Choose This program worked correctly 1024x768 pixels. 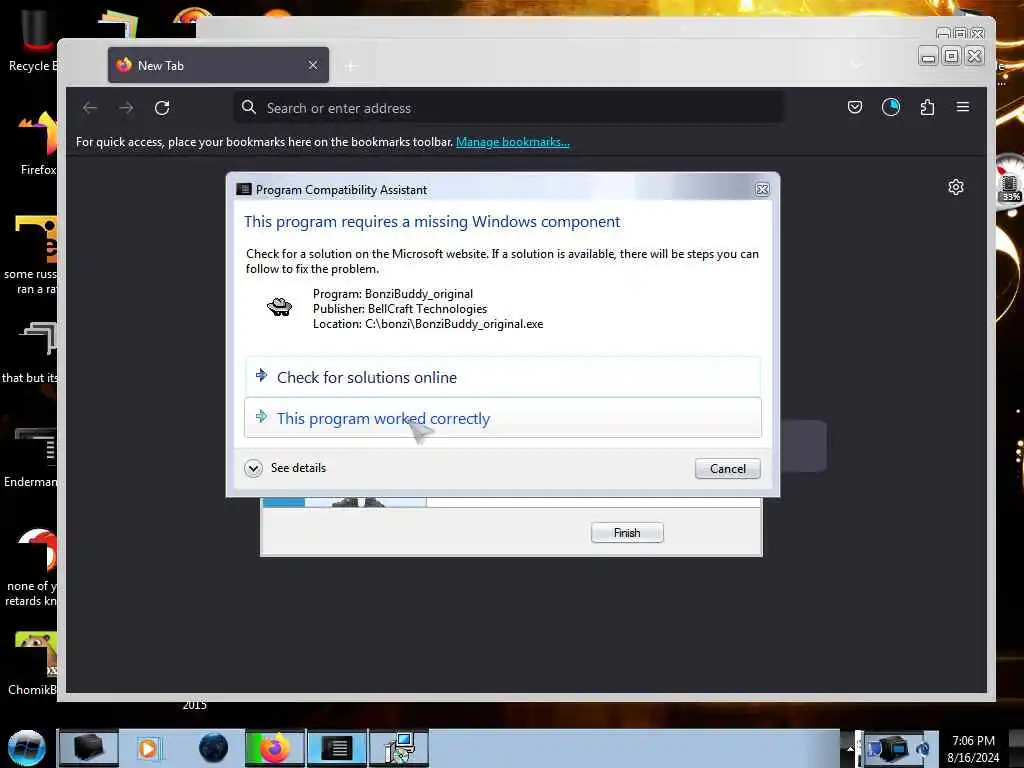click(x=503, y=418)
